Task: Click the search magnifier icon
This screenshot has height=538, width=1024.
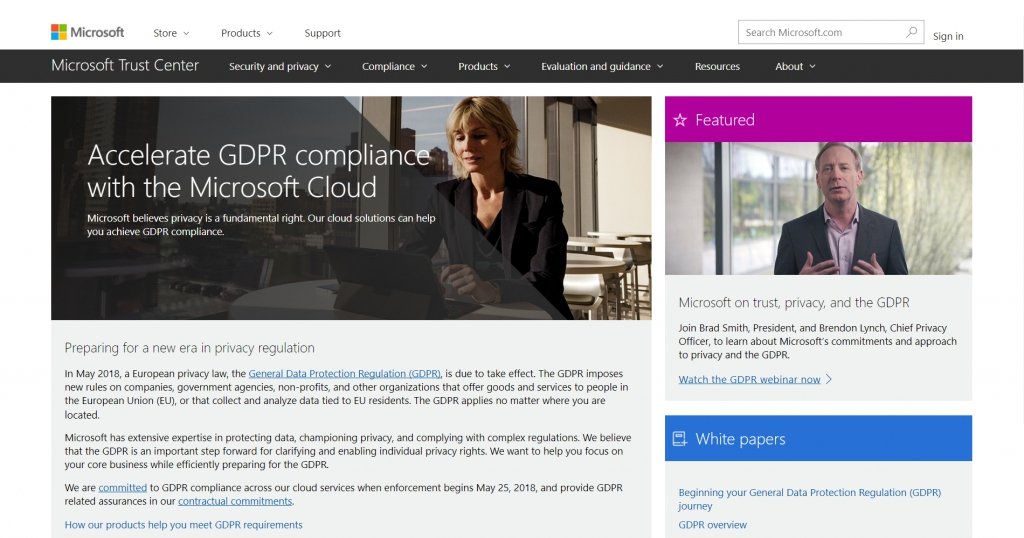Action: [x=911, y=32]
